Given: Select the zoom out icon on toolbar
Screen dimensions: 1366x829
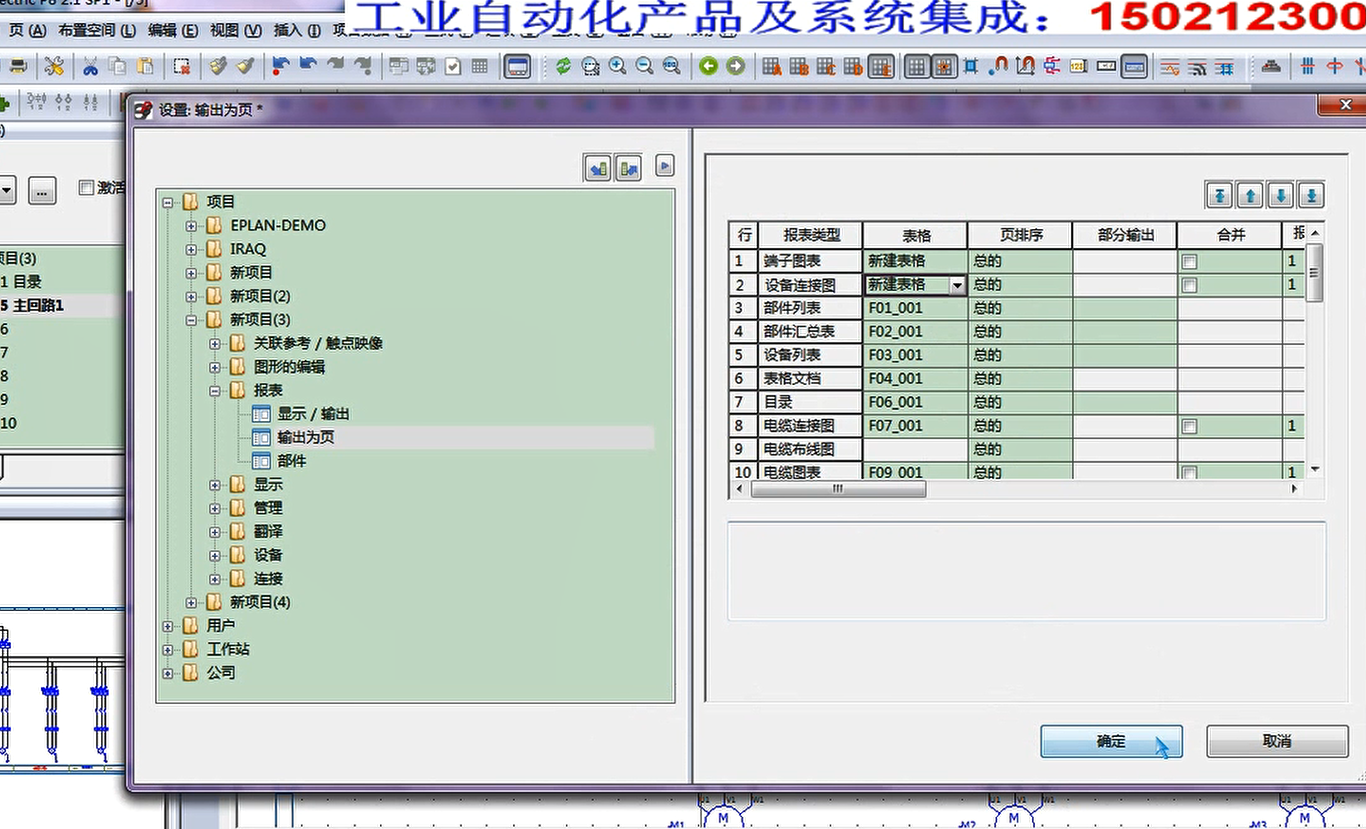Looking at the screenshot, I should 643,67.
